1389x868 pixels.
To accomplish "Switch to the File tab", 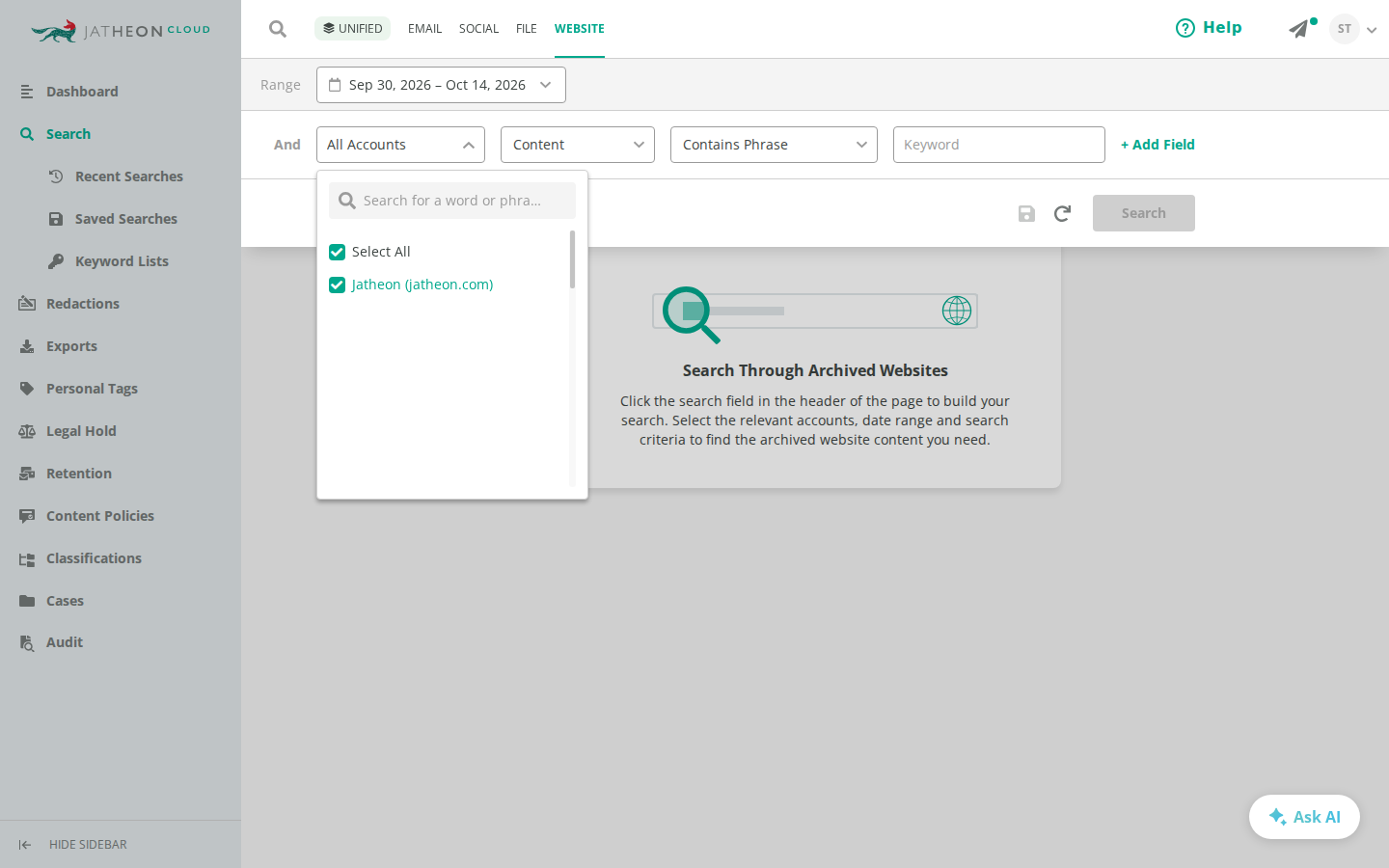I will point(527,29).
